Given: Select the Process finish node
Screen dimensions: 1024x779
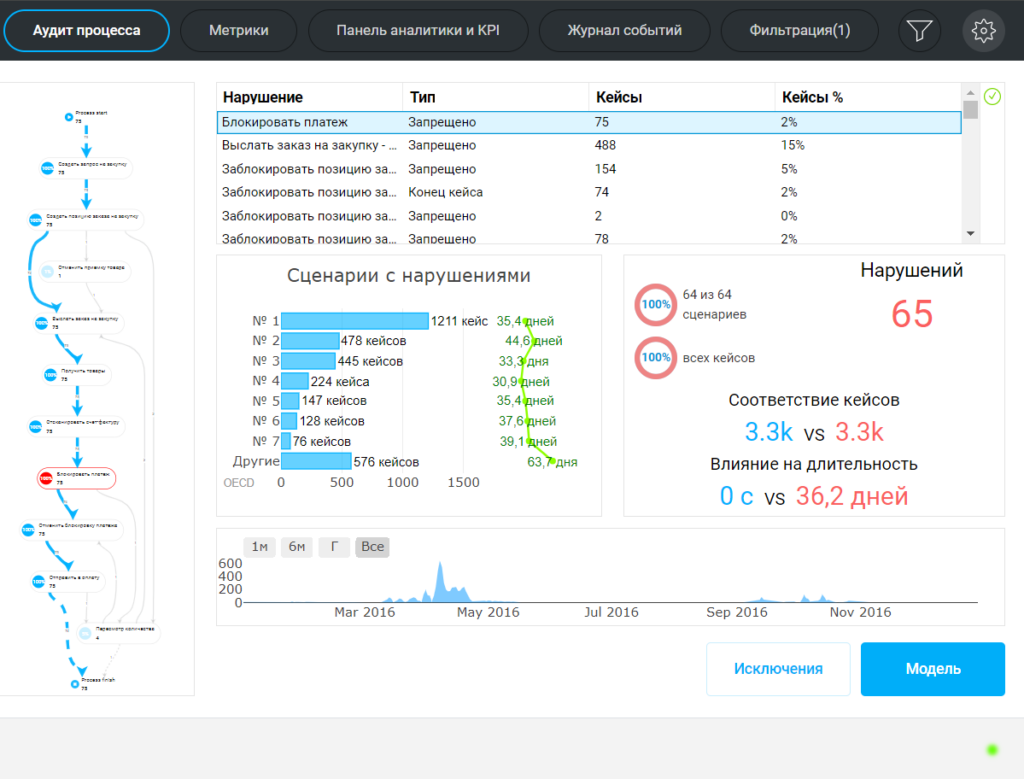Looking at the screenshot, I should (75, 684).
